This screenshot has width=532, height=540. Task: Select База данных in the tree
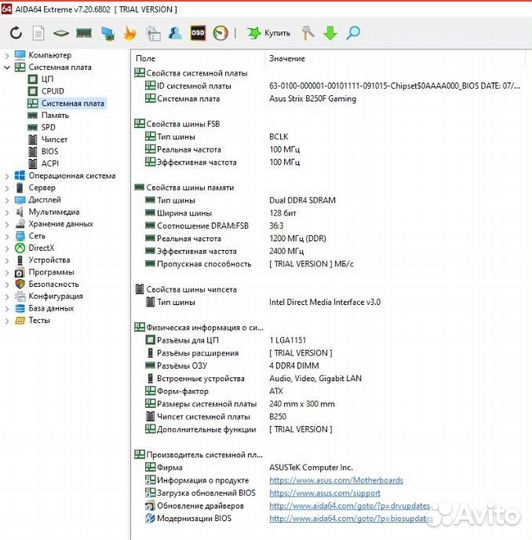pyautogui.click(x=51, y=308)
